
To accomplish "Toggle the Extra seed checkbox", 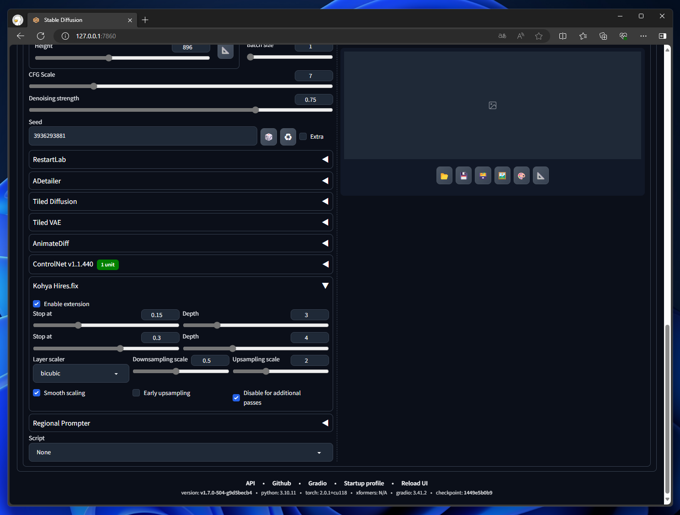I will click(x=303, y=137).
